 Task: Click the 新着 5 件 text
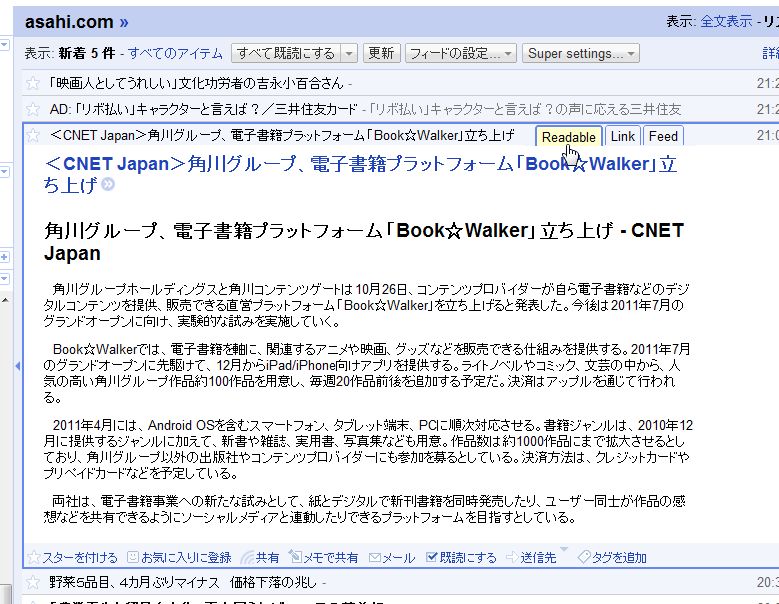point(86,53)
